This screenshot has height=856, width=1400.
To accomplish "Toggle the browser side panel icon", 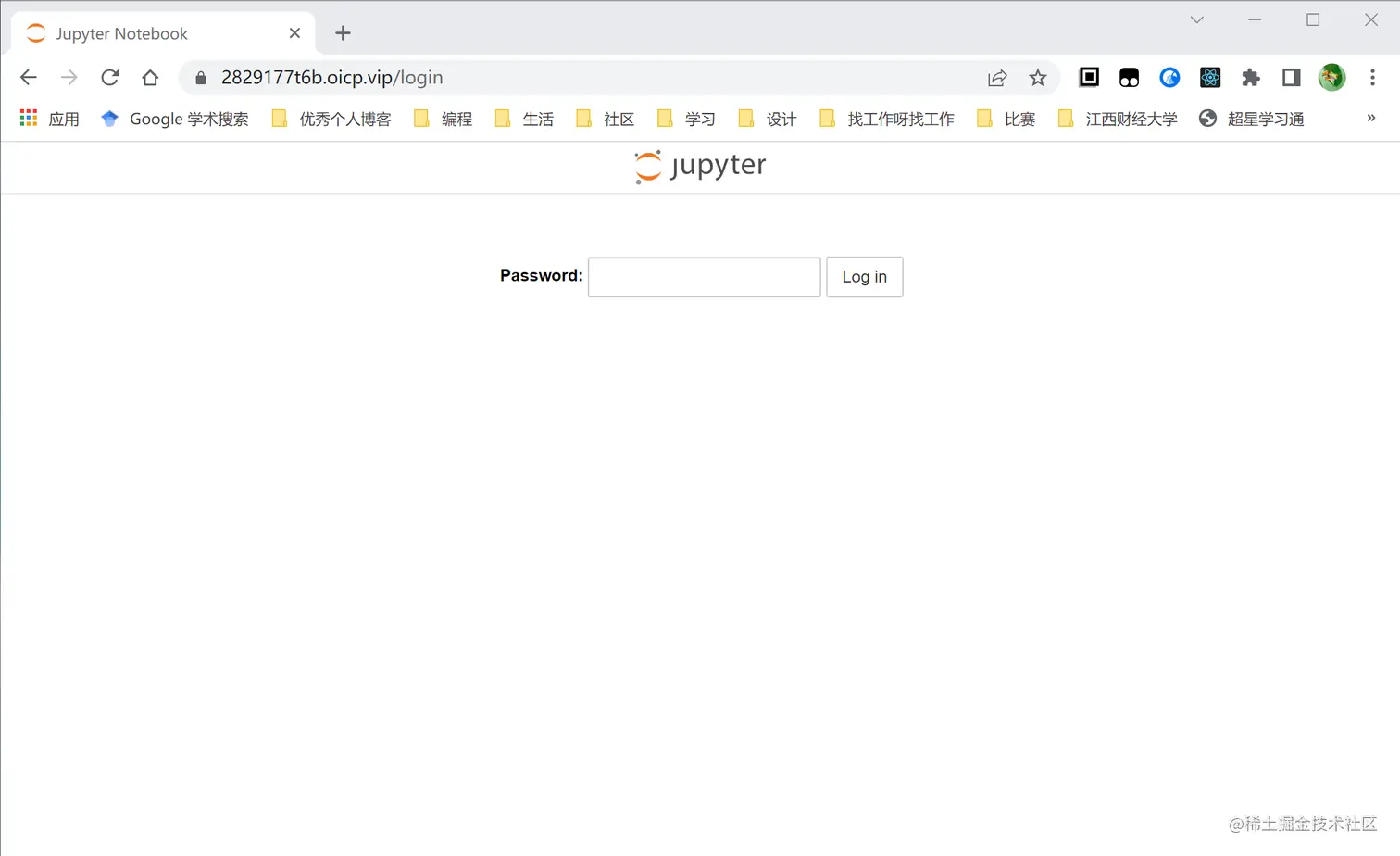I will point(1292,78).
